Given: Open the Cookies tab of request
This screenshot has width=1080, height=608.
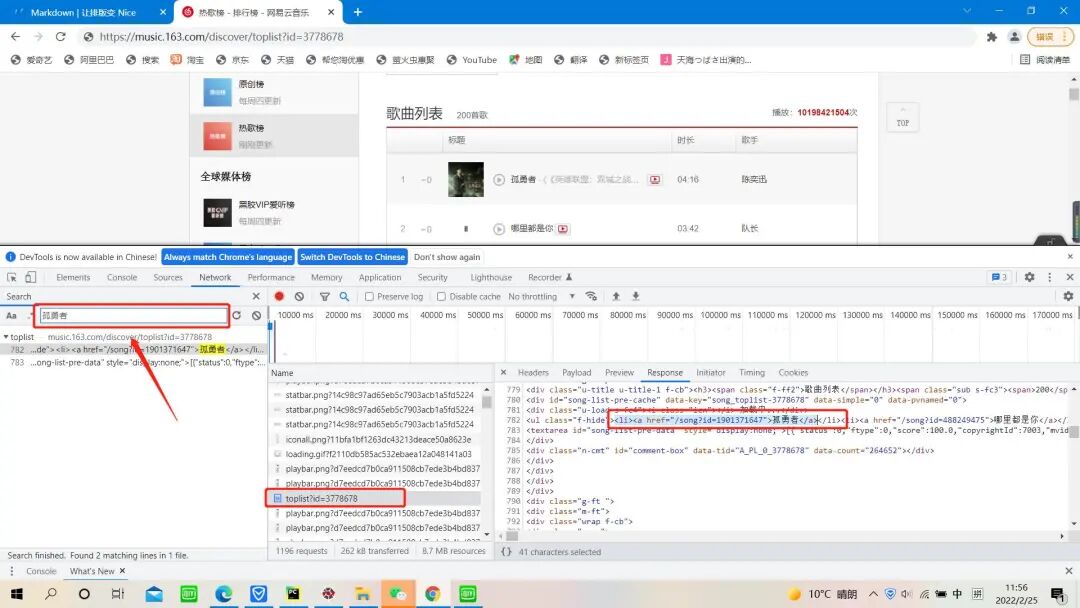Looking at the screenshot, I should pyautogui.click(x=793, y=373).
